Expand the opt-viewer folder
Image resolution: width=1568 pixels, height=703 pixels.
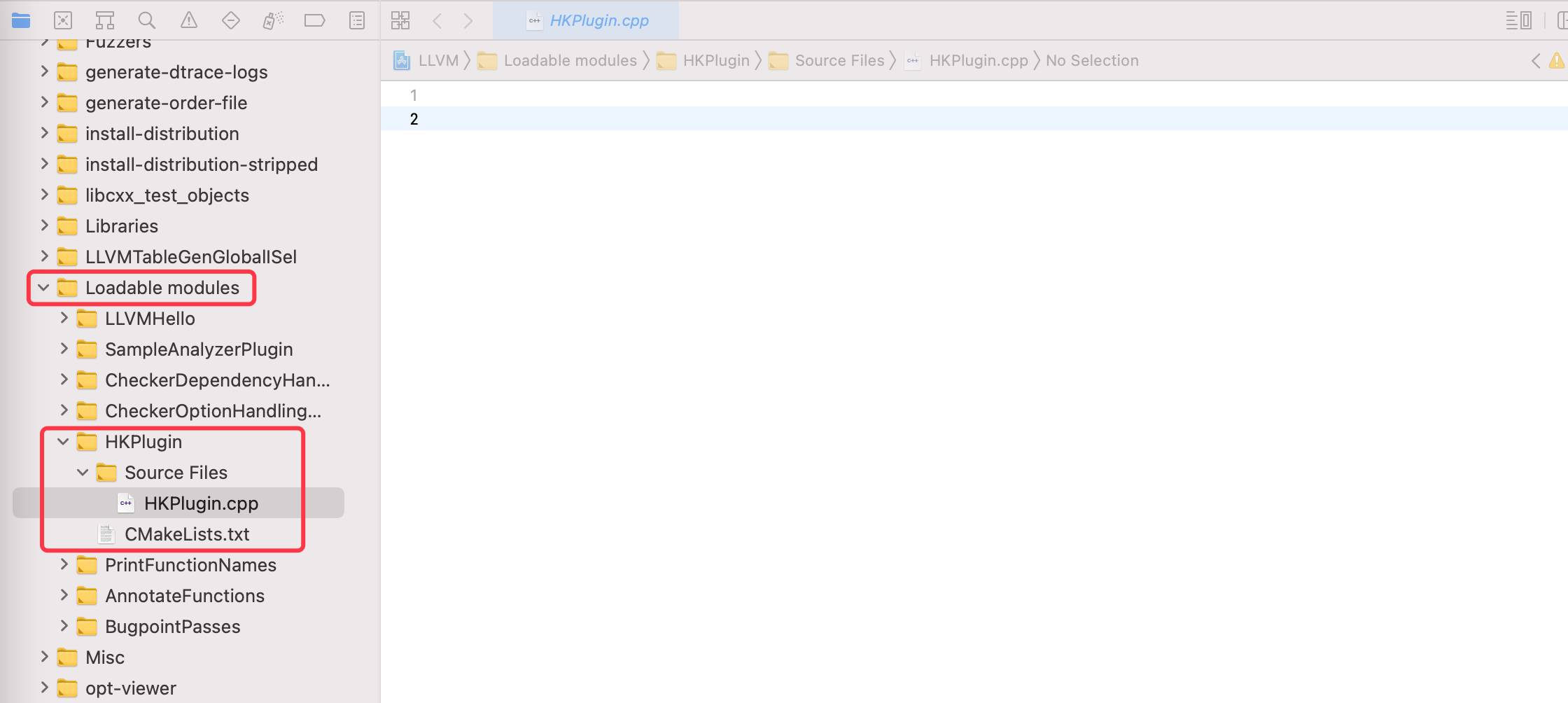coord(45,688)
